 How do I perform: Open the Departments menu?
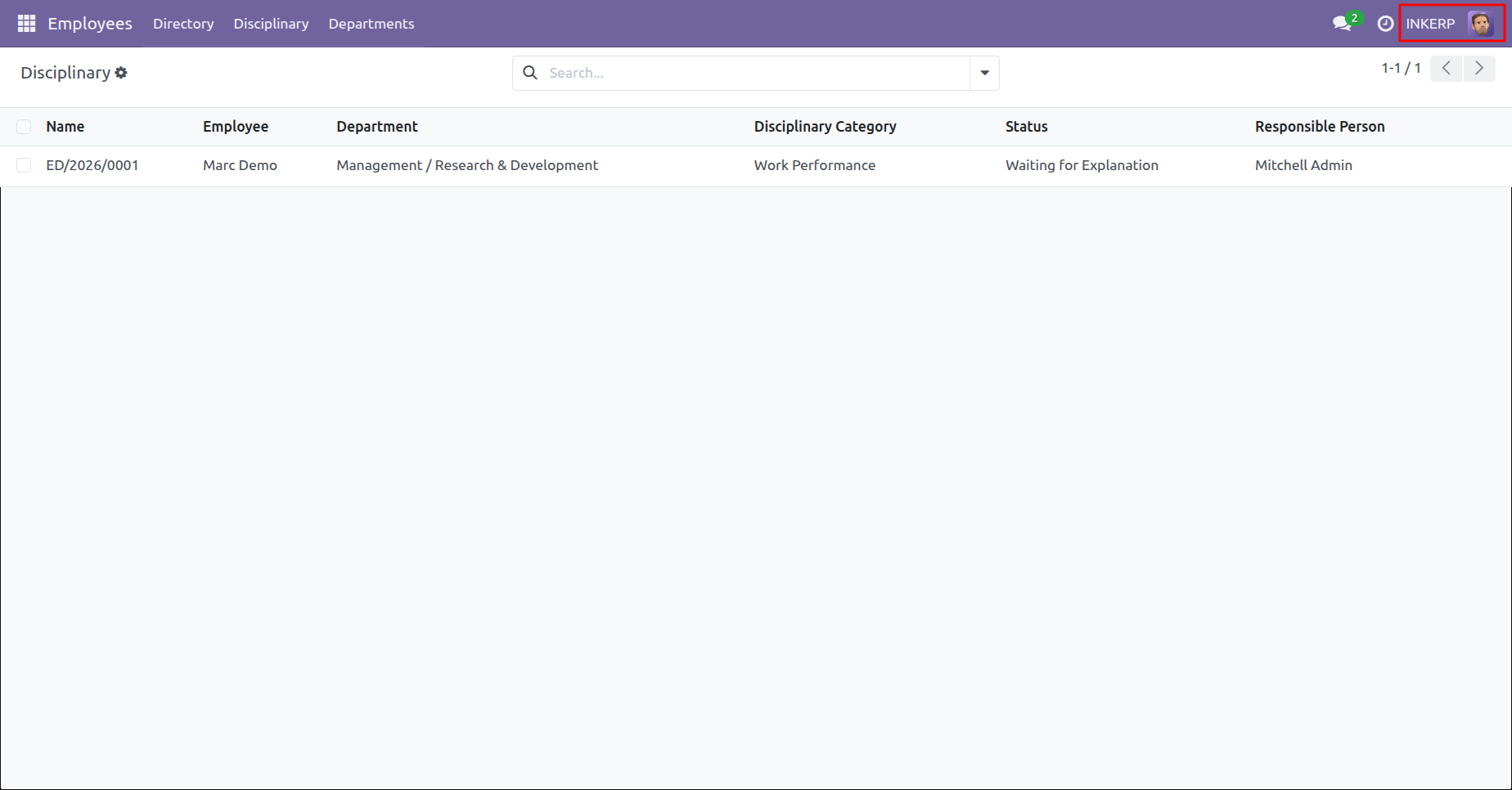point(371,24)
